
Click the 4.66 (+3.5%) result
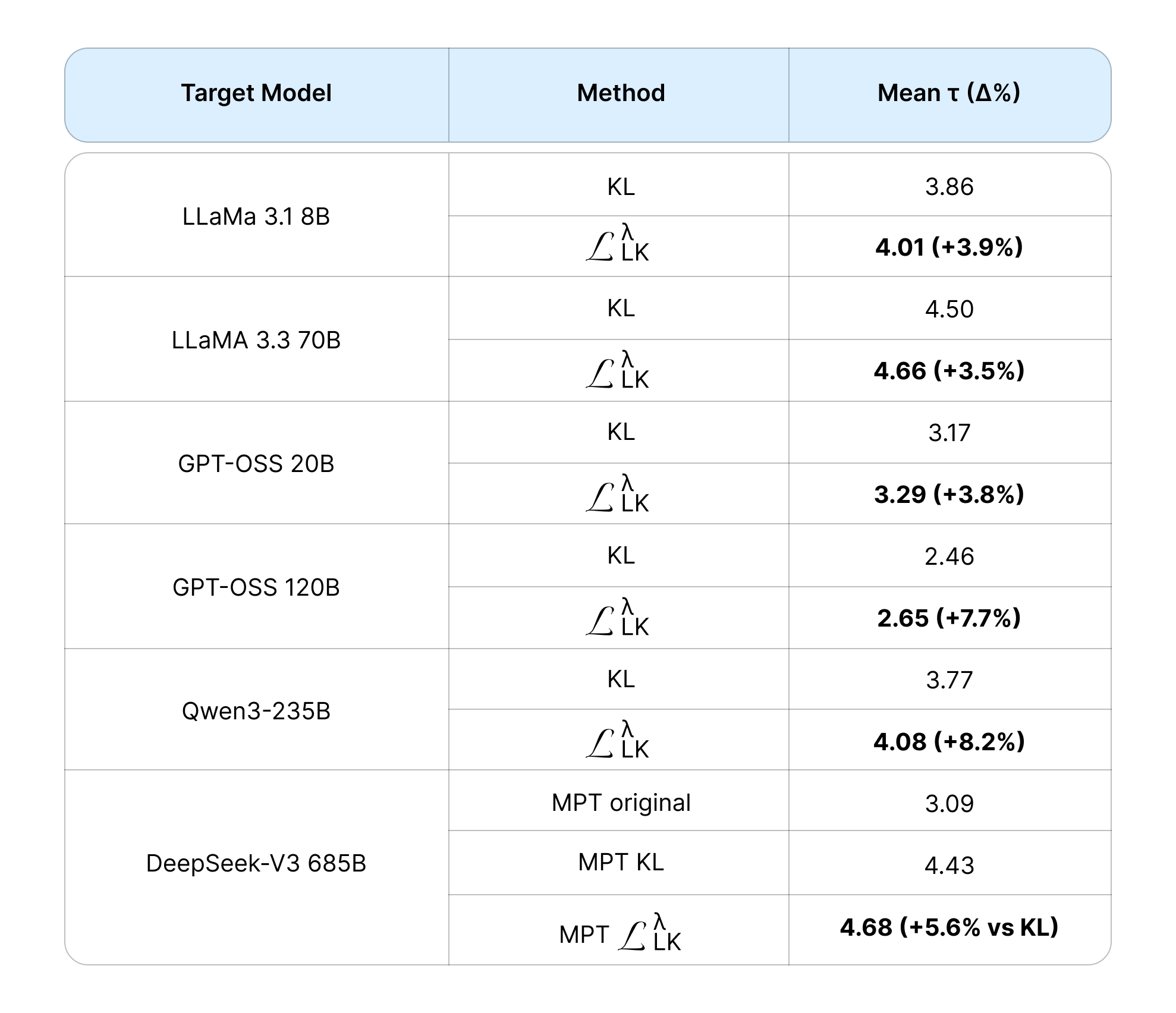pyautogui.click(x=949, y=371)
